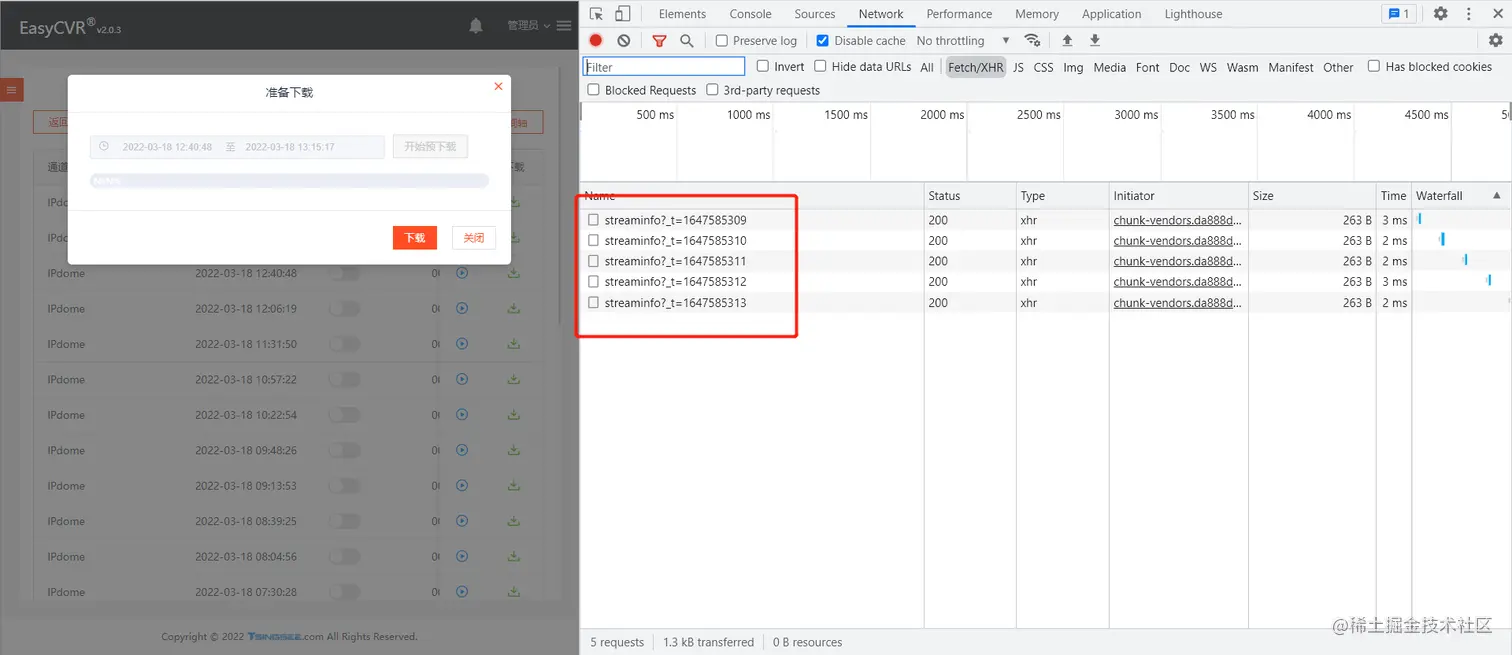Screen dimensions: 1512x655
Task: Click the notification bell in EasyCVR header
Action: click(x=476, y=26)
